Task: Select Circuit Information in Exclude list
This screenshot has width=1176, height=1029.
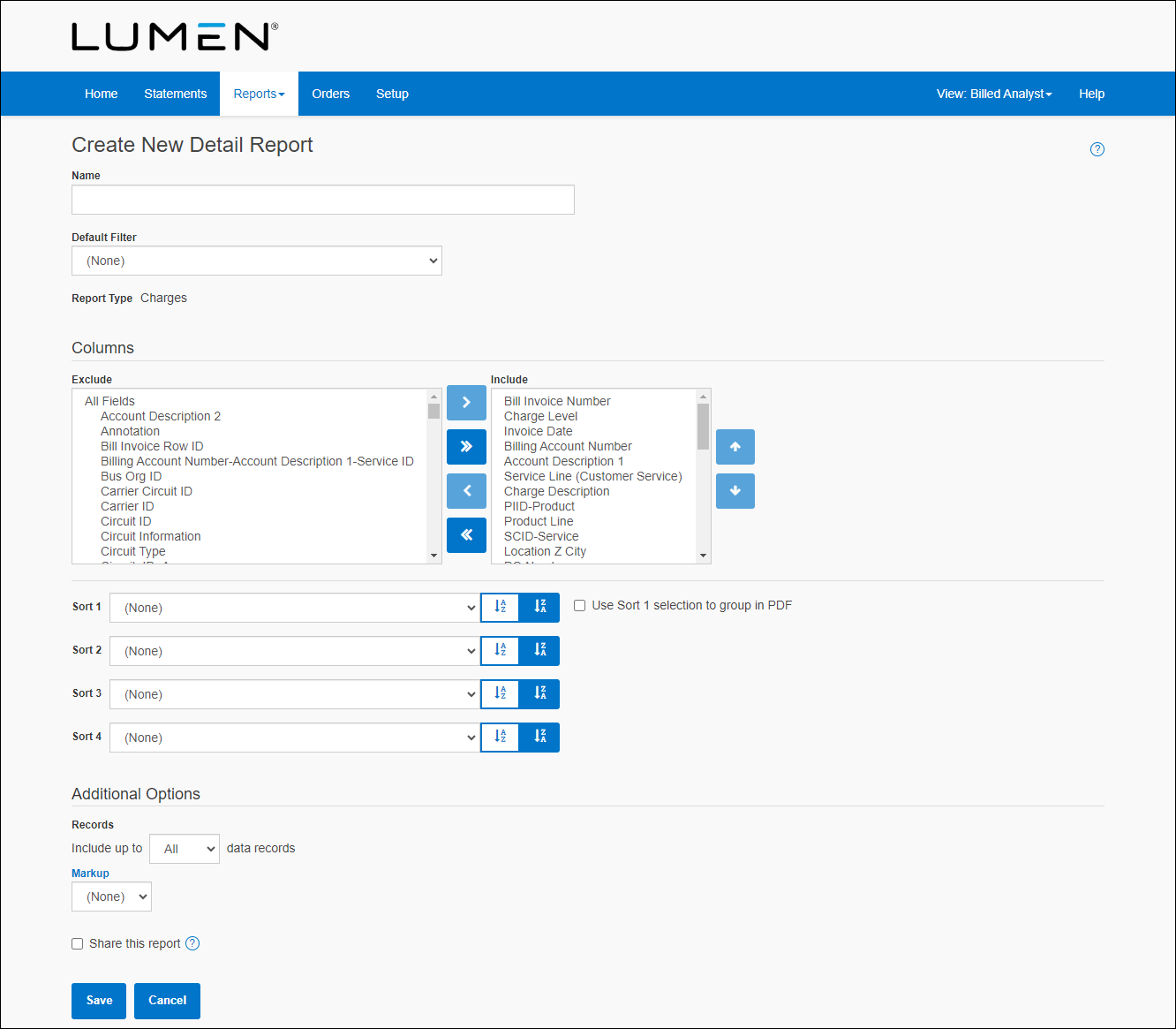Action: (150, 536)
